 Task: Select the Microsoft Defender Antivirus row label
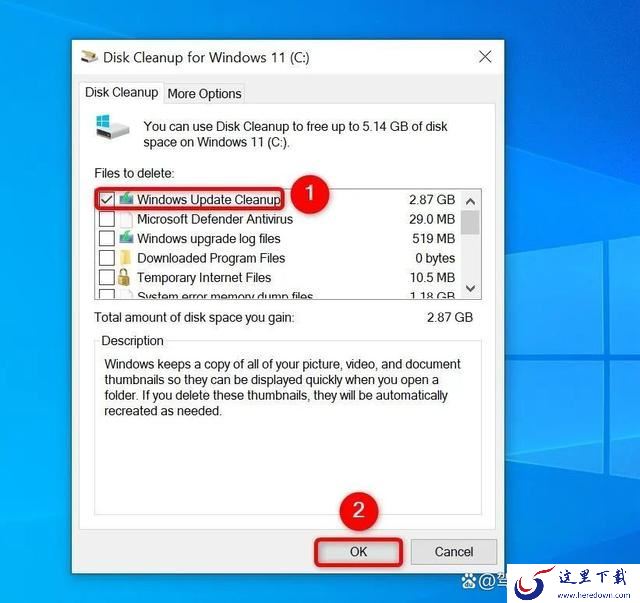[215, 219]
